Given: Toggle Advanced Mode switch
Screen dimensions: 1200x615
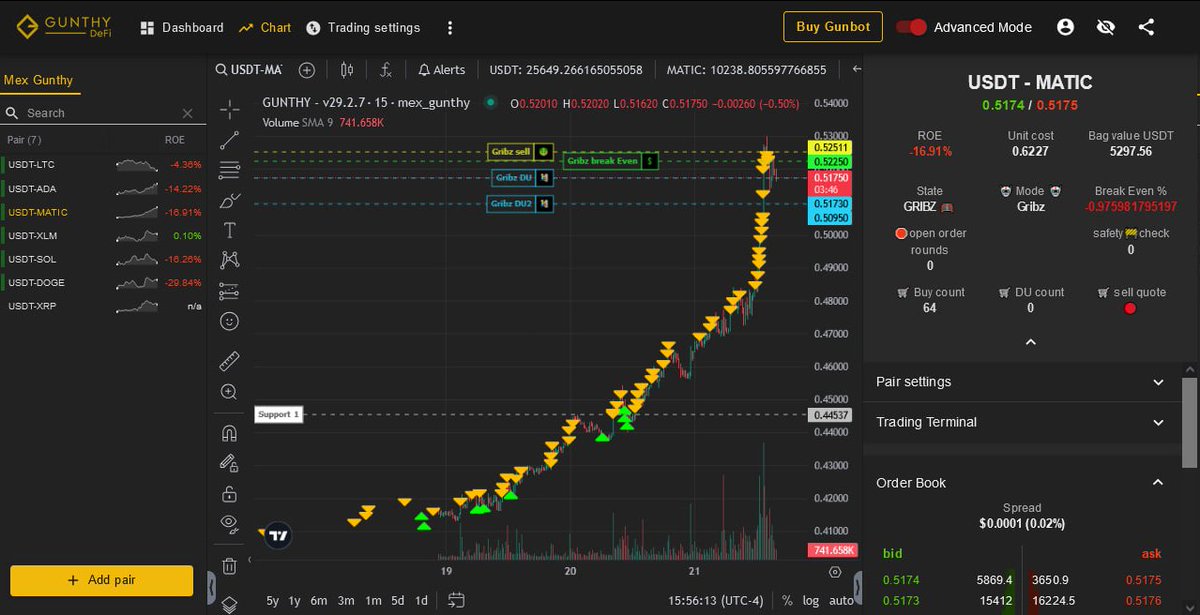Looking at the screenshot, I should coord(911,27).
